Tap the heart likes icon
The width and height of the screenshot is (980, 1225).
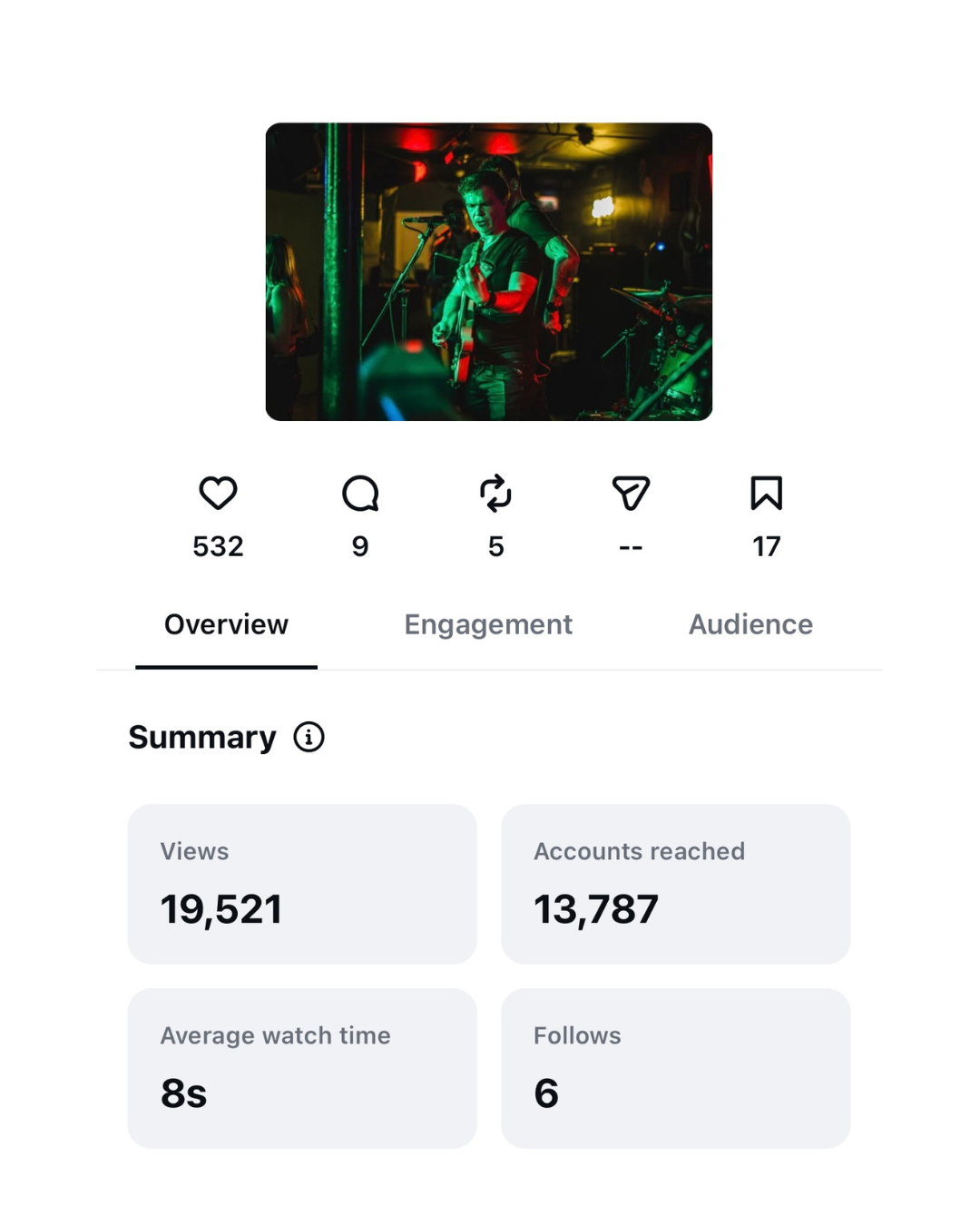coord(218,493)
